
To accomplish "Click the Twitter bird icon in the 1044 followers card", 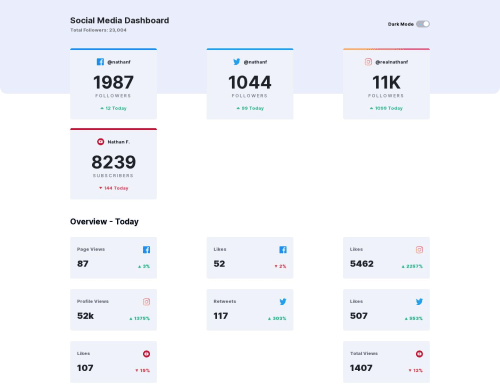I will pyautogui.click(x=237, y=62).
